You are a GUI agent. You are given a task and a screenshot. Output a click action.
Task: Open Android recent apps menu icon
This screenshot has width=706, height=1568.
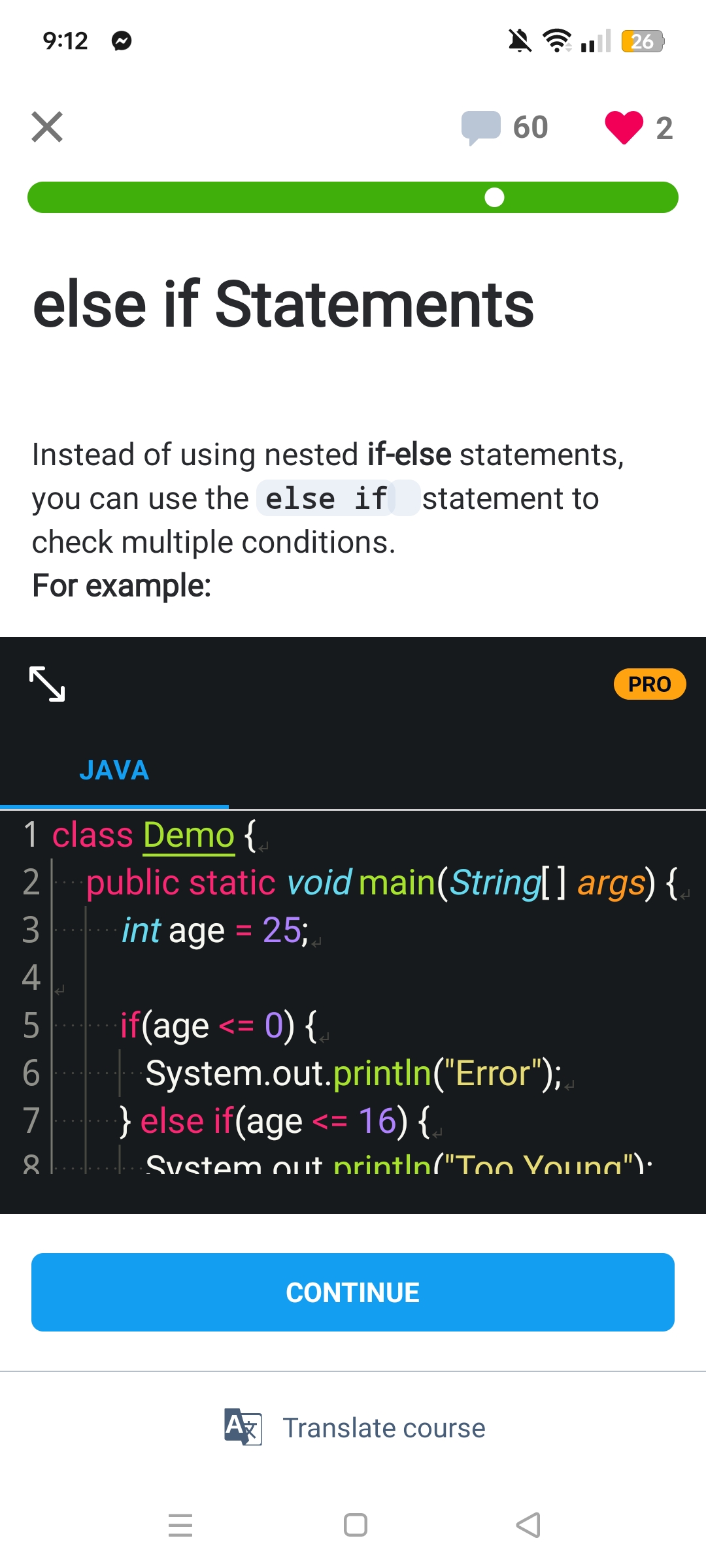click(x=180, y=1525)
